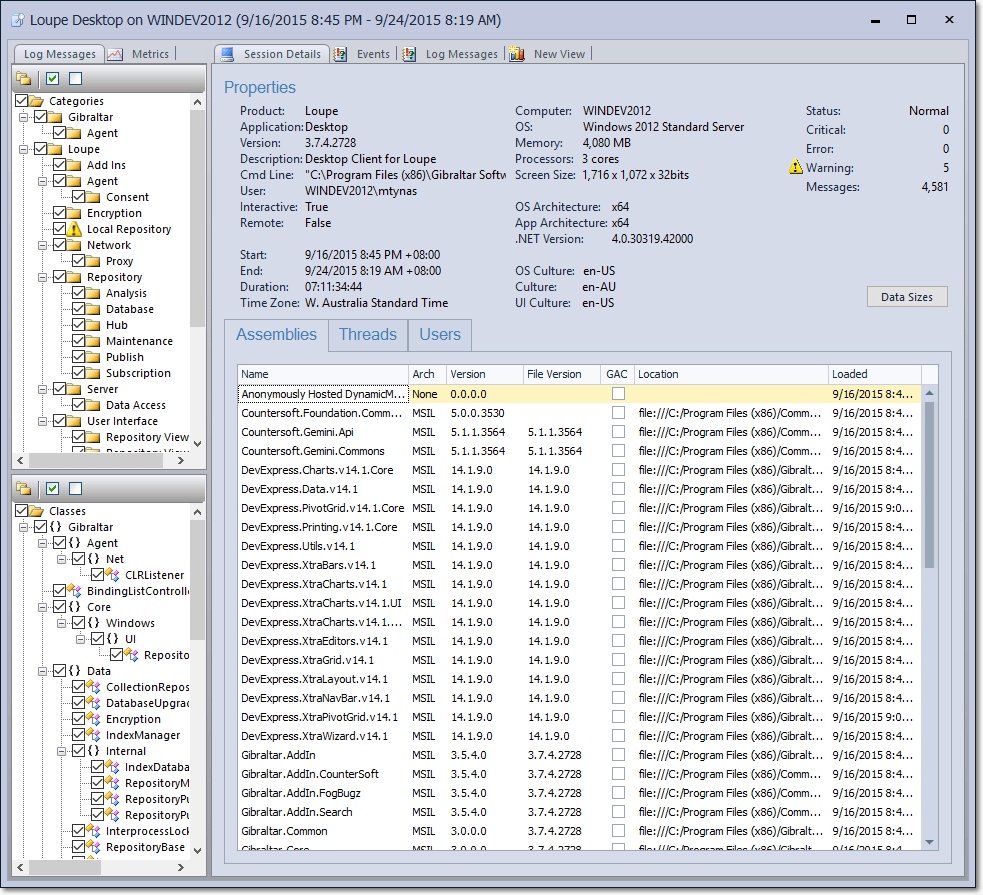Click the IndexManager class icon
983x895 pixels.
coord(93,735)
